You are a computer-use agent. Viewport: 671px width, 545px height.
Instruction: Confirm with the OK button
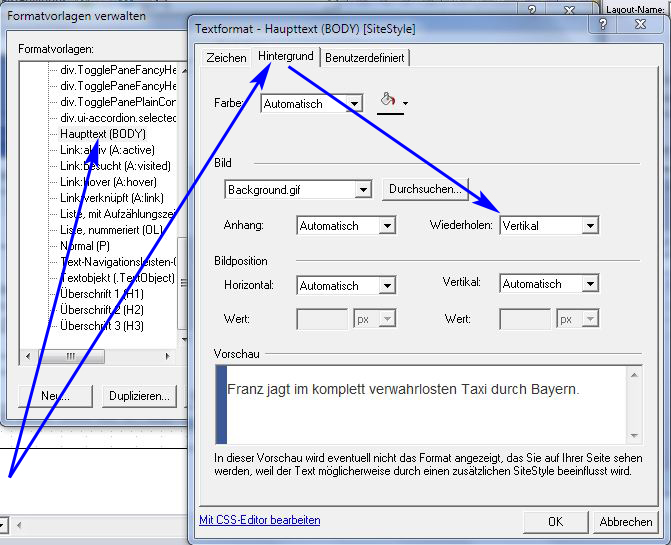[555, 521]
